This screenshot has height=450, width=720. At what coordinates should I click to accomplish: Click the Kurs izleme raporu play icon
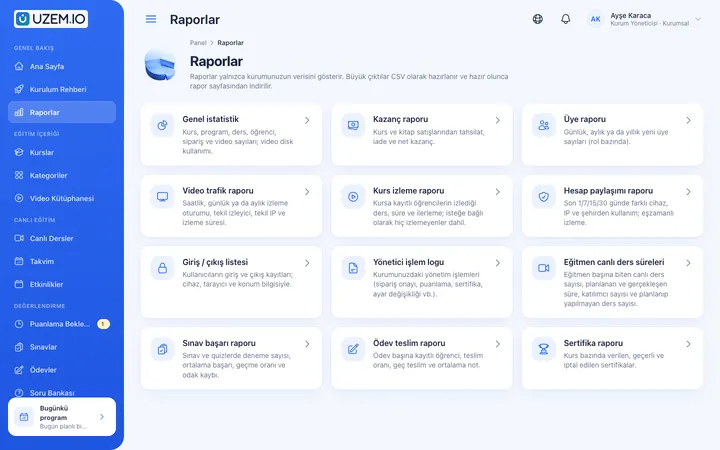click(x=353, y=197)
